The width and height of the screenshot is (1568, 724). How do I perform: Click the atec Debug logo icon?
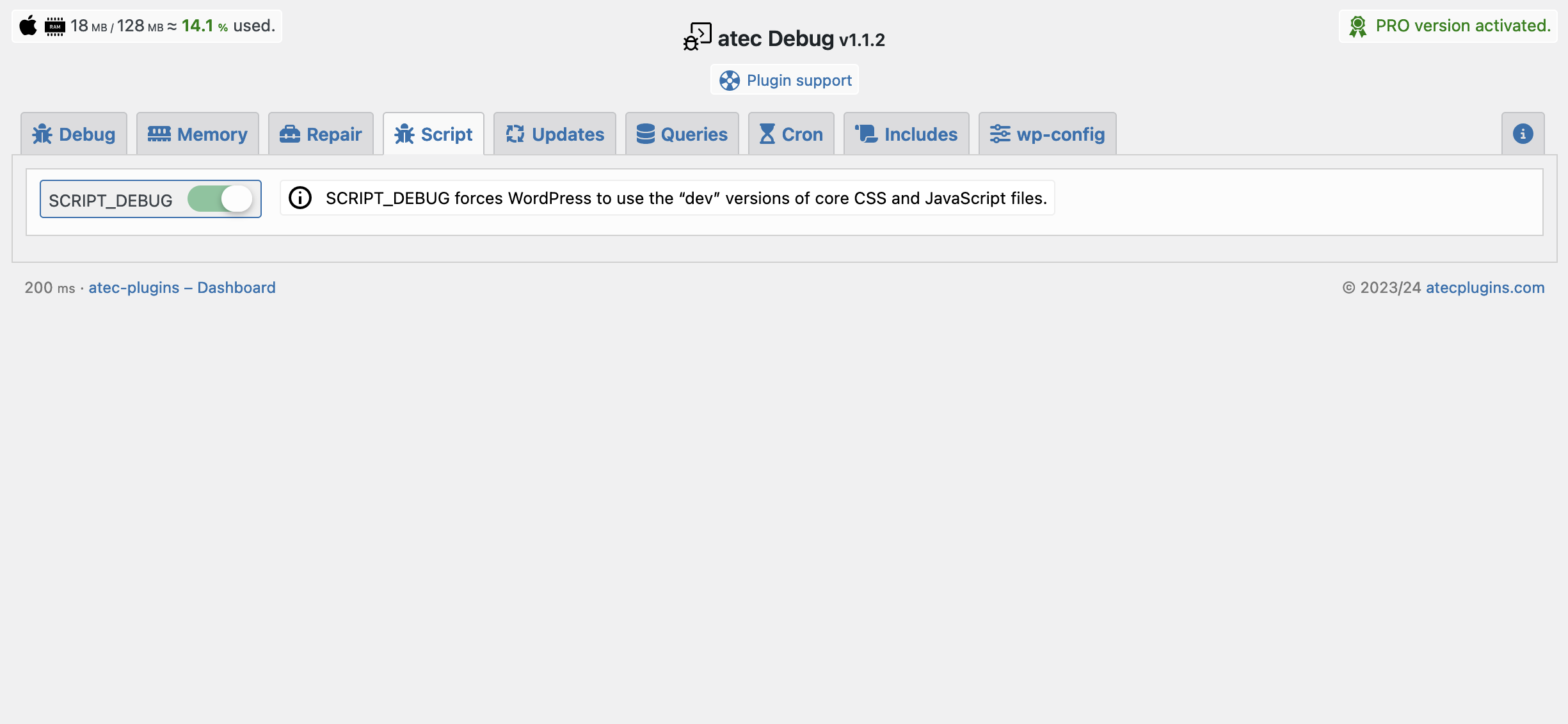click(697, 37)
